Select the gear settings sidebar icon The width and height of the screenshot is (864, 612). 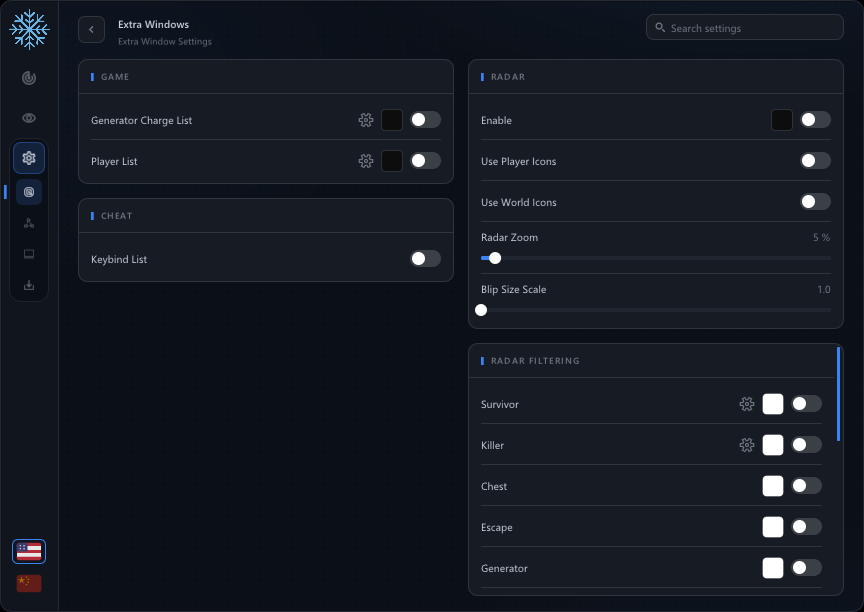point(29,158)
